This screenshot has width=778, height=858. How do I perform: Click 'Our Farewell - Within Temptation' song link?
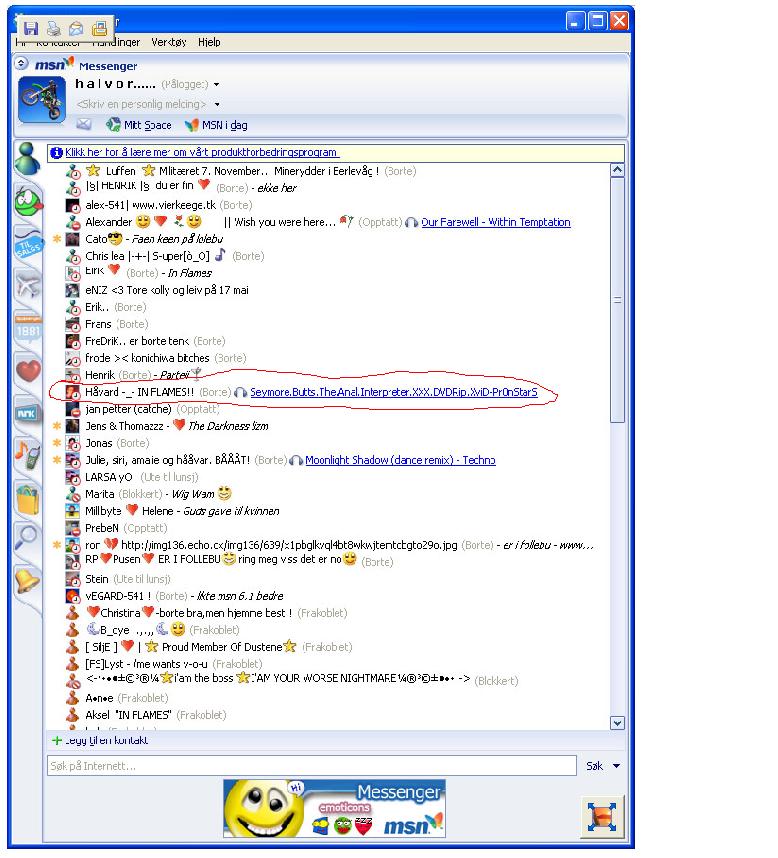(x=496, y=222)
